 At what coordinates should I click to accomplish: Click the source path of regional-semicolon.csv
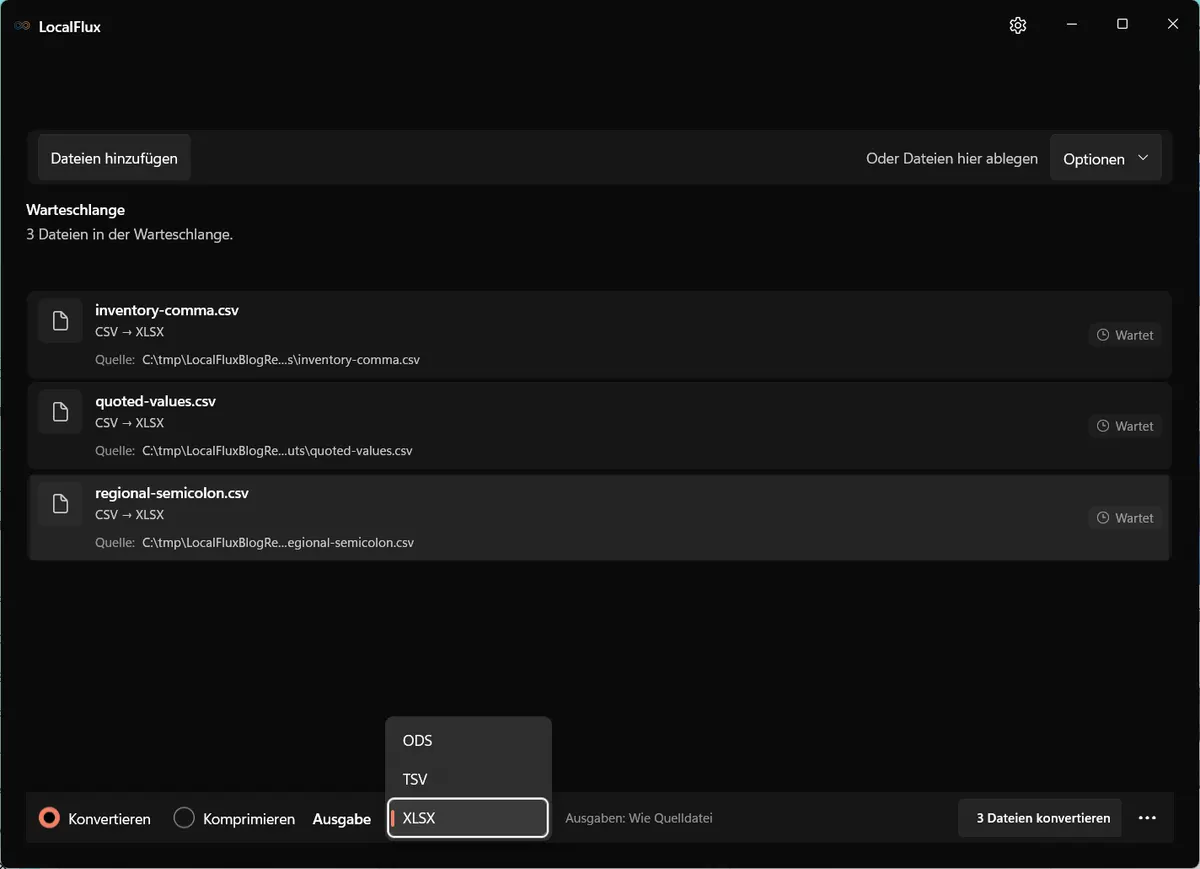tap(278, 543)
